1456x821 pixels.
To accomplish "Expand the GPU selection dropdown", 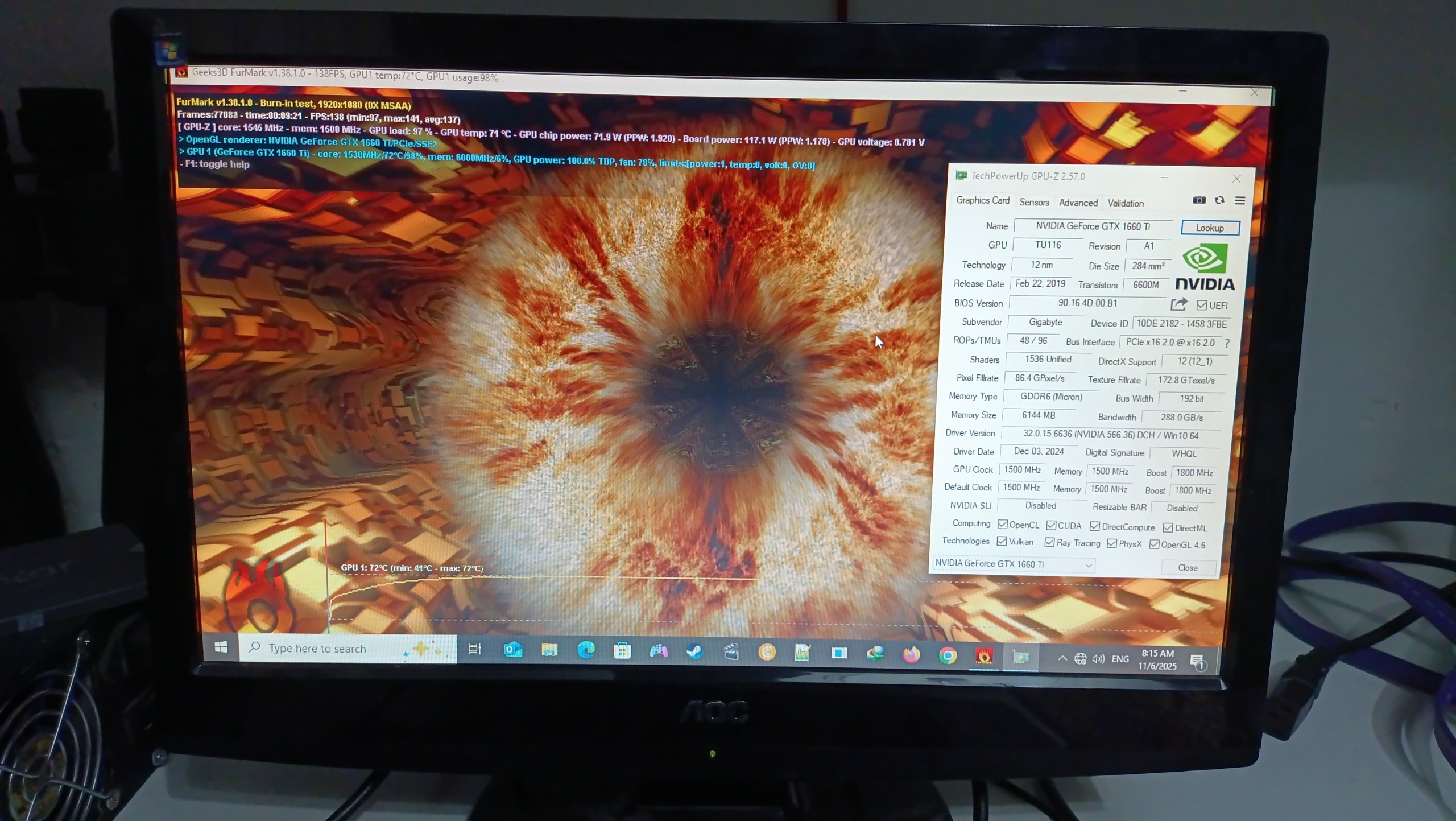I will pyautogui.click(x=1087, y=566).
